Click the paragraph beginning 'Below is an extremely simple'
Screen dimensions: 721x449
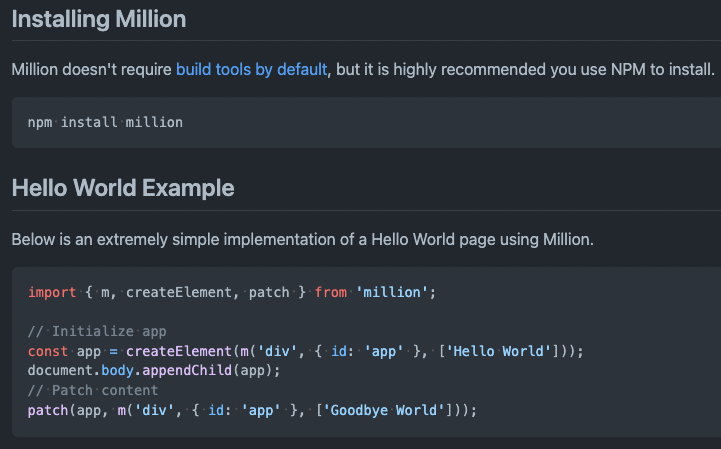(x=303, y=239)
